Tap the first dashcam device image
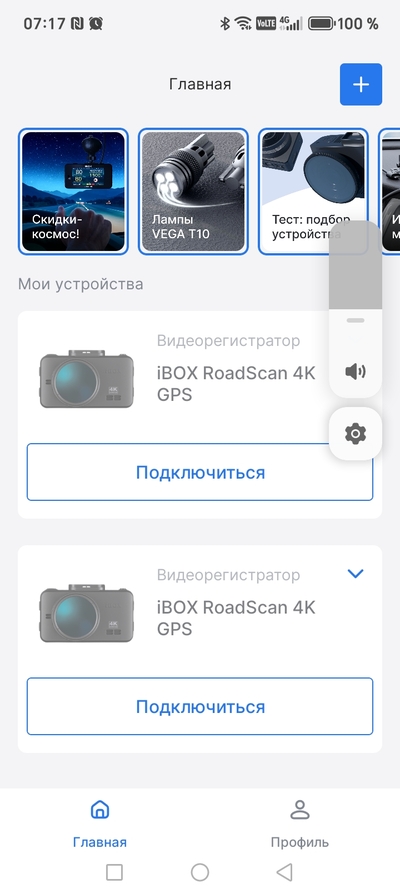Viewport: 400px width, 894px height. tap(87, 379)
